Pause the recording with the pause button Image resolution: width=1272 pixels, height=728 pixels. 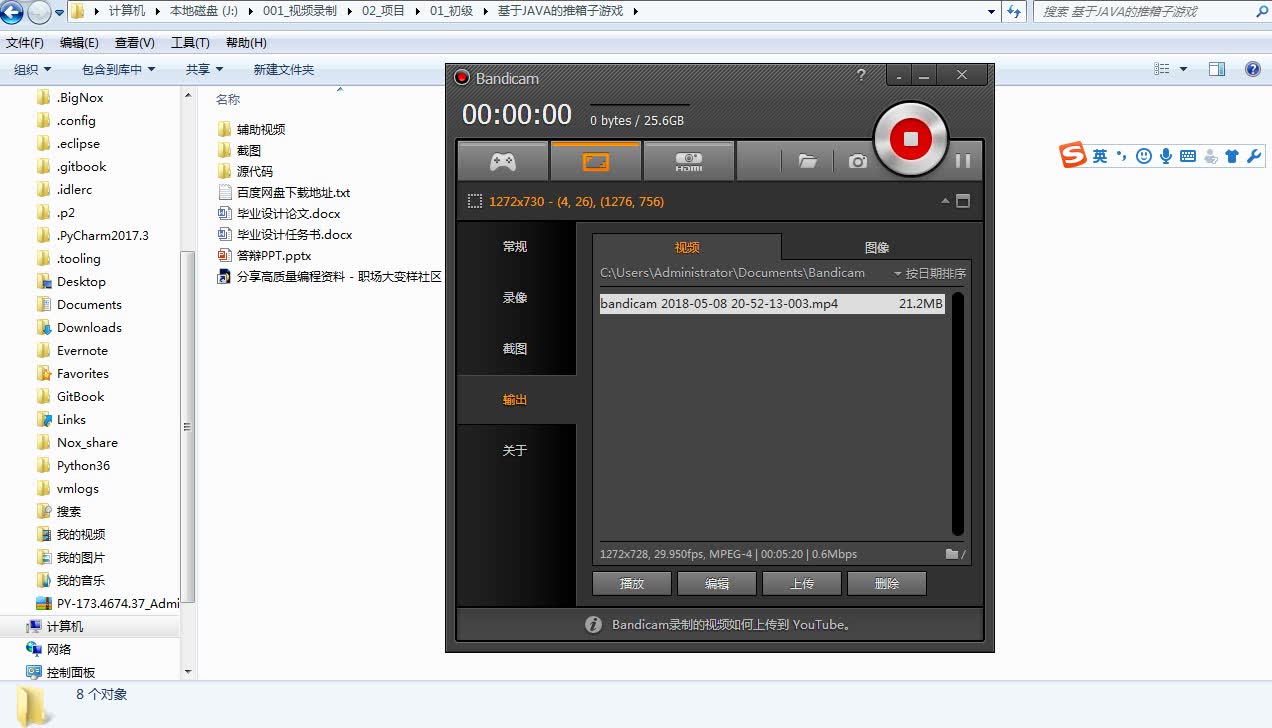pos(961,160)
